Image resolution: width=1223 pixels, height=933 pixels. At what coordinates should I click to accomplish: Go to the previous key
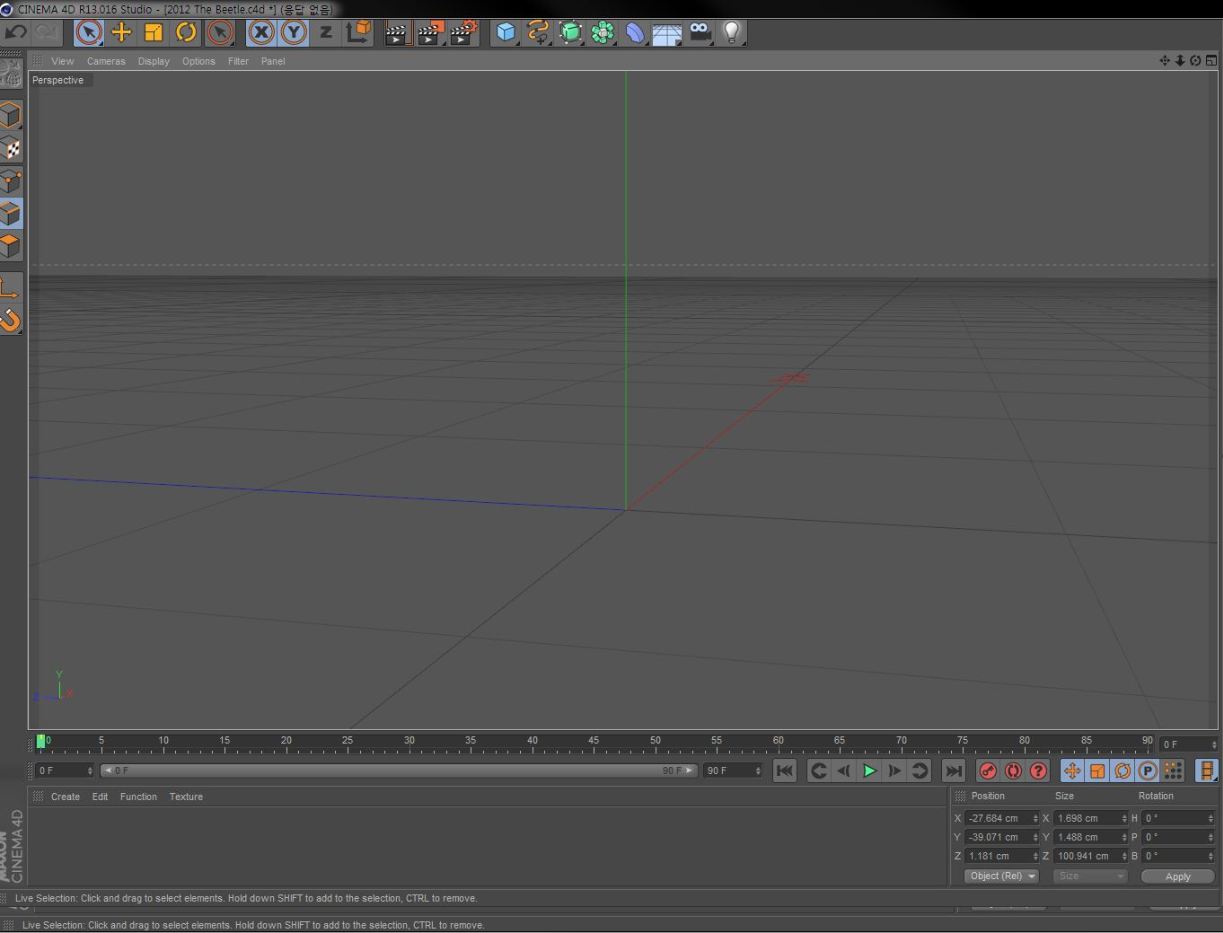click(x=818, y=771)
